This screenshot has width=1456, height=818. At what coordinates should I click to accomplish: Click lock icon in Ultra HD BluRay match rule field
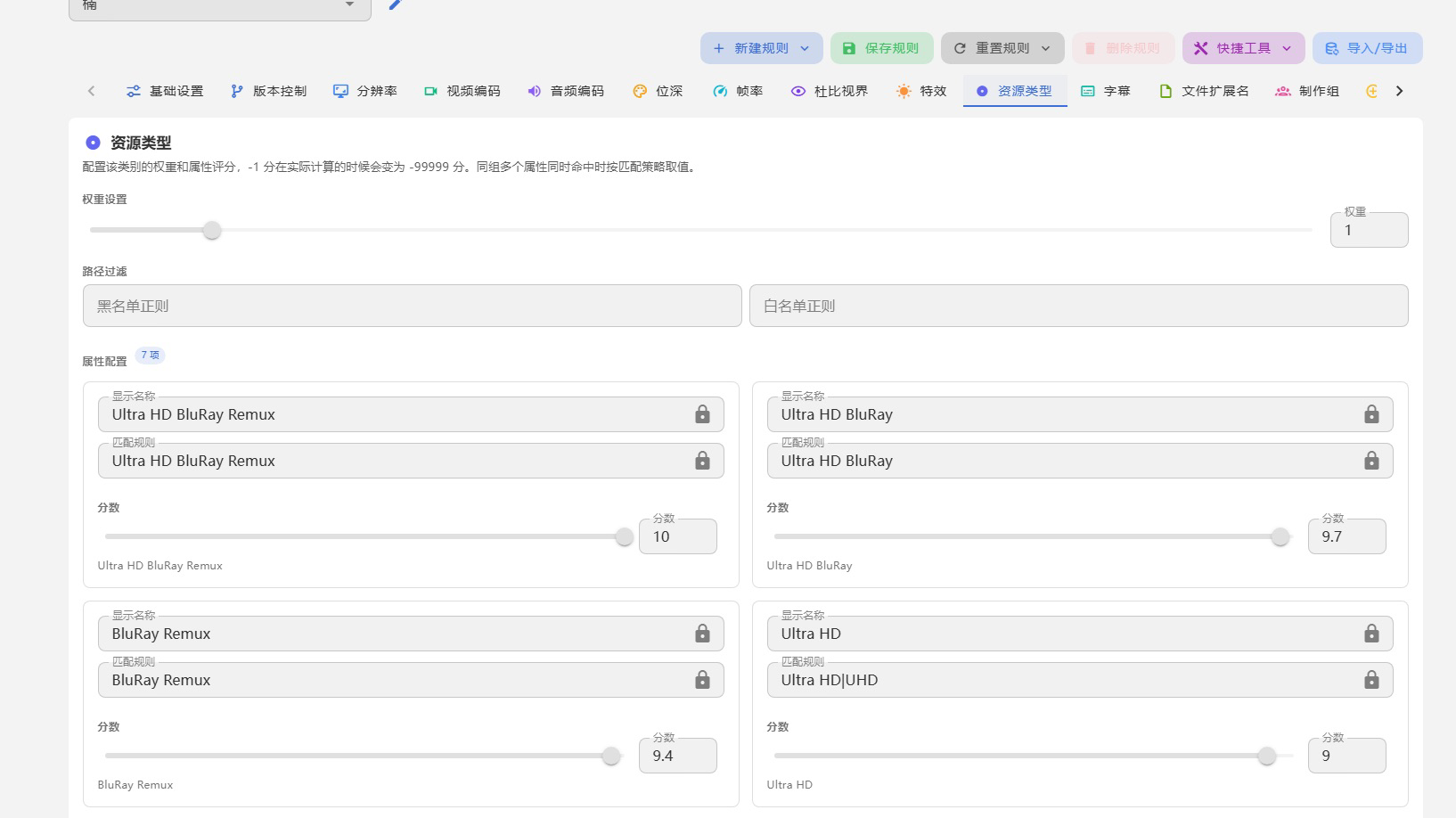pos(1371,461)
